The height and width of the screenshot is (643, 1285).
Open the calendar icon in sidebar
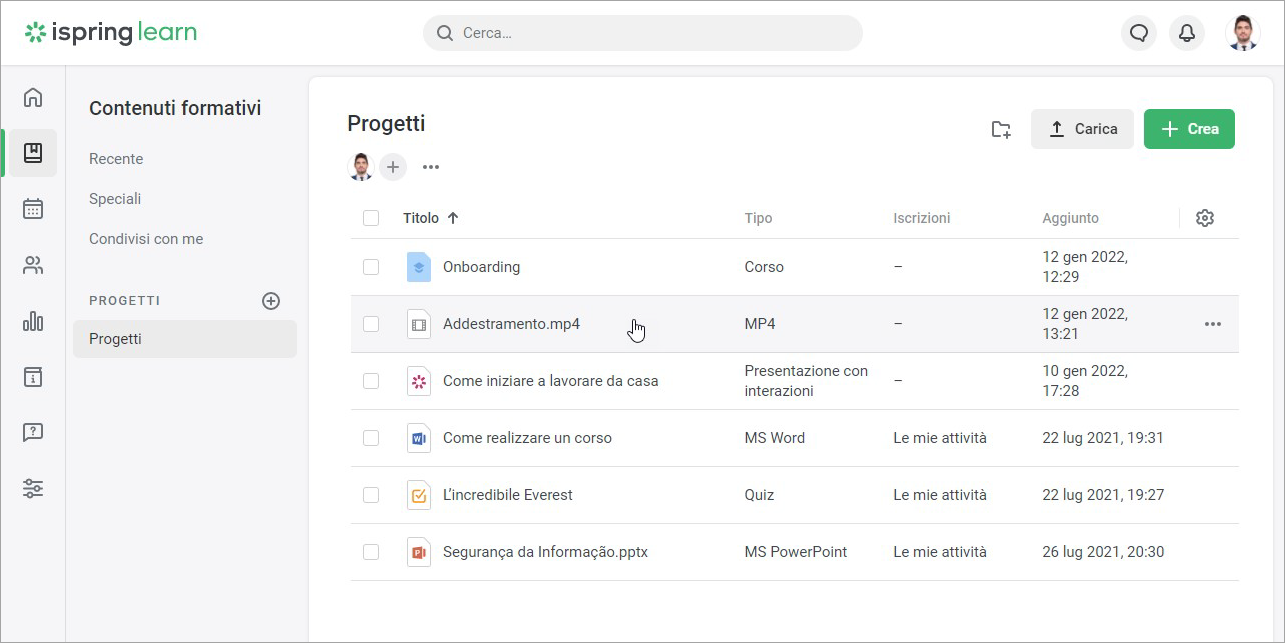[x=33, y=209]
